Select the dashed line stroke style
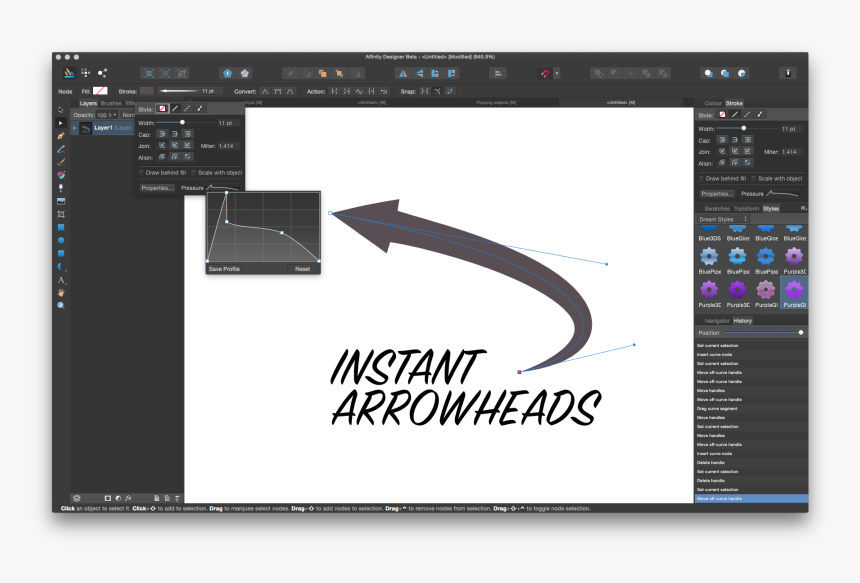 coord(187,108)
